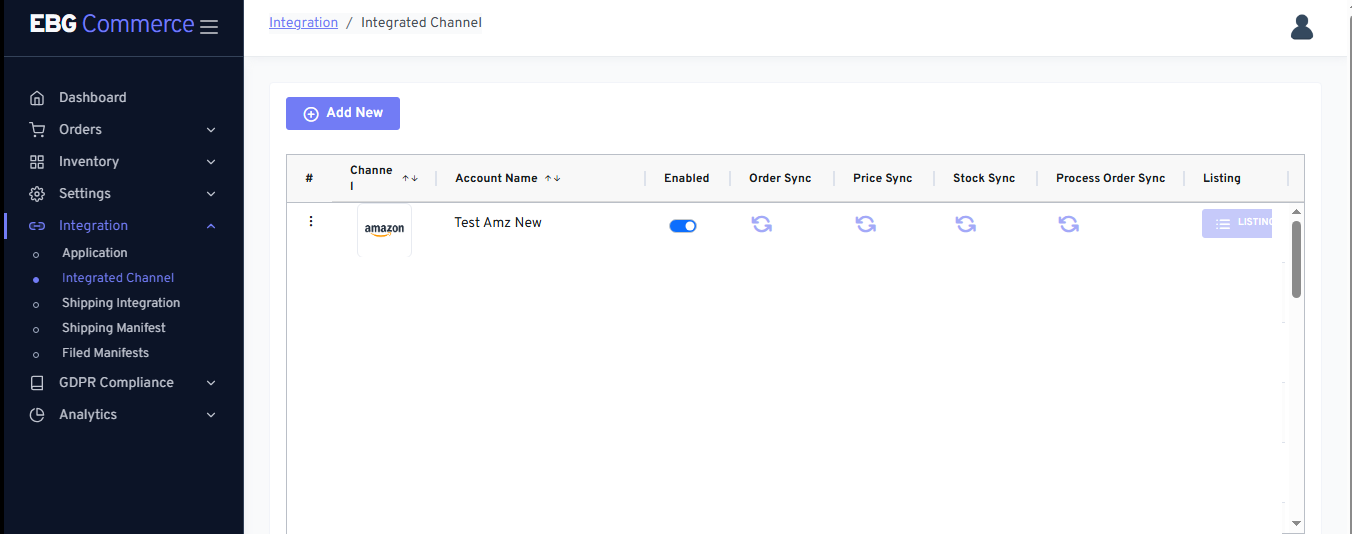The width and height of the screenshot is (1352, 534).
Task: Click the hamburger menu icon beside logo
Action: click(x=209, y=27)
